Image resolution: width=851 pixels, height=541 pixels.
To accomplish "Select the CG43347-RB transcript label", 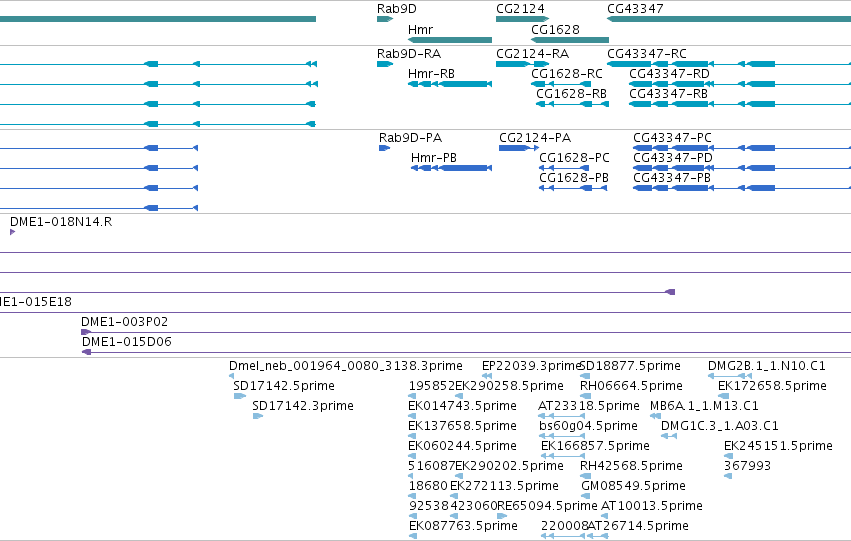I will point(668,94).
